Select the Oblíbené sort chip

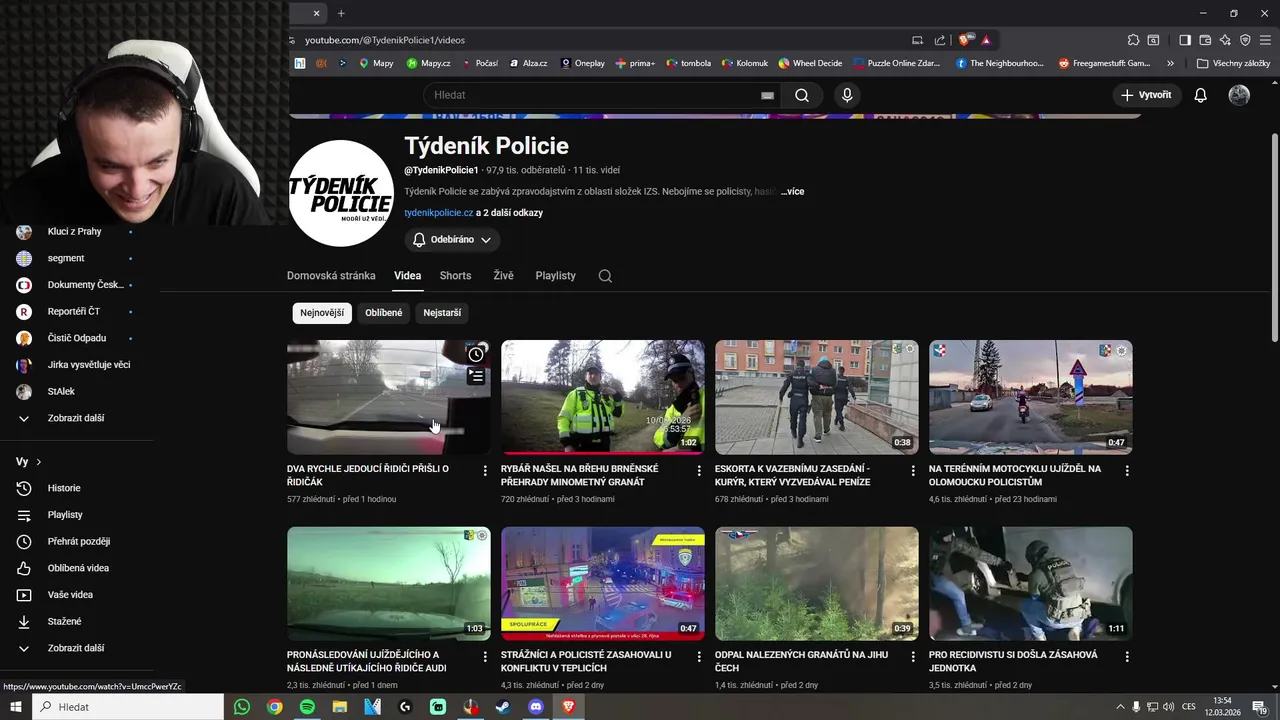(384, 313)
